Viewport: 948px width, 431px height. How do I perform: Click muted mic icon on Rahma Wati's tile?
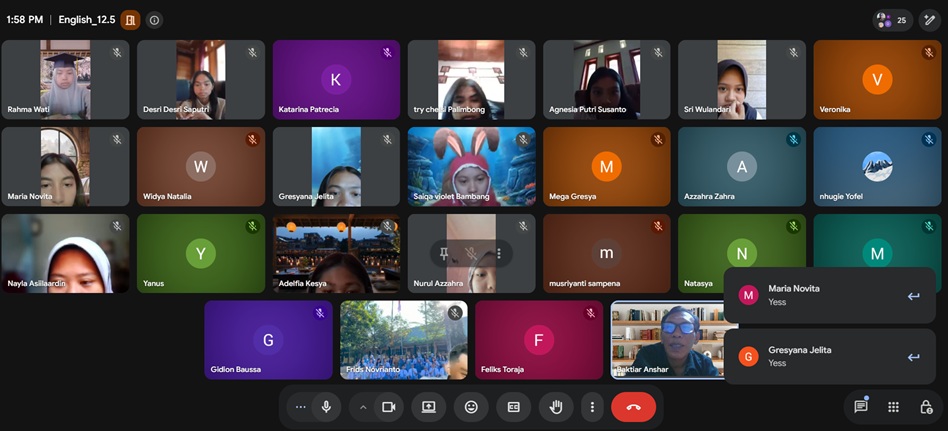click(x=117, y=53)
